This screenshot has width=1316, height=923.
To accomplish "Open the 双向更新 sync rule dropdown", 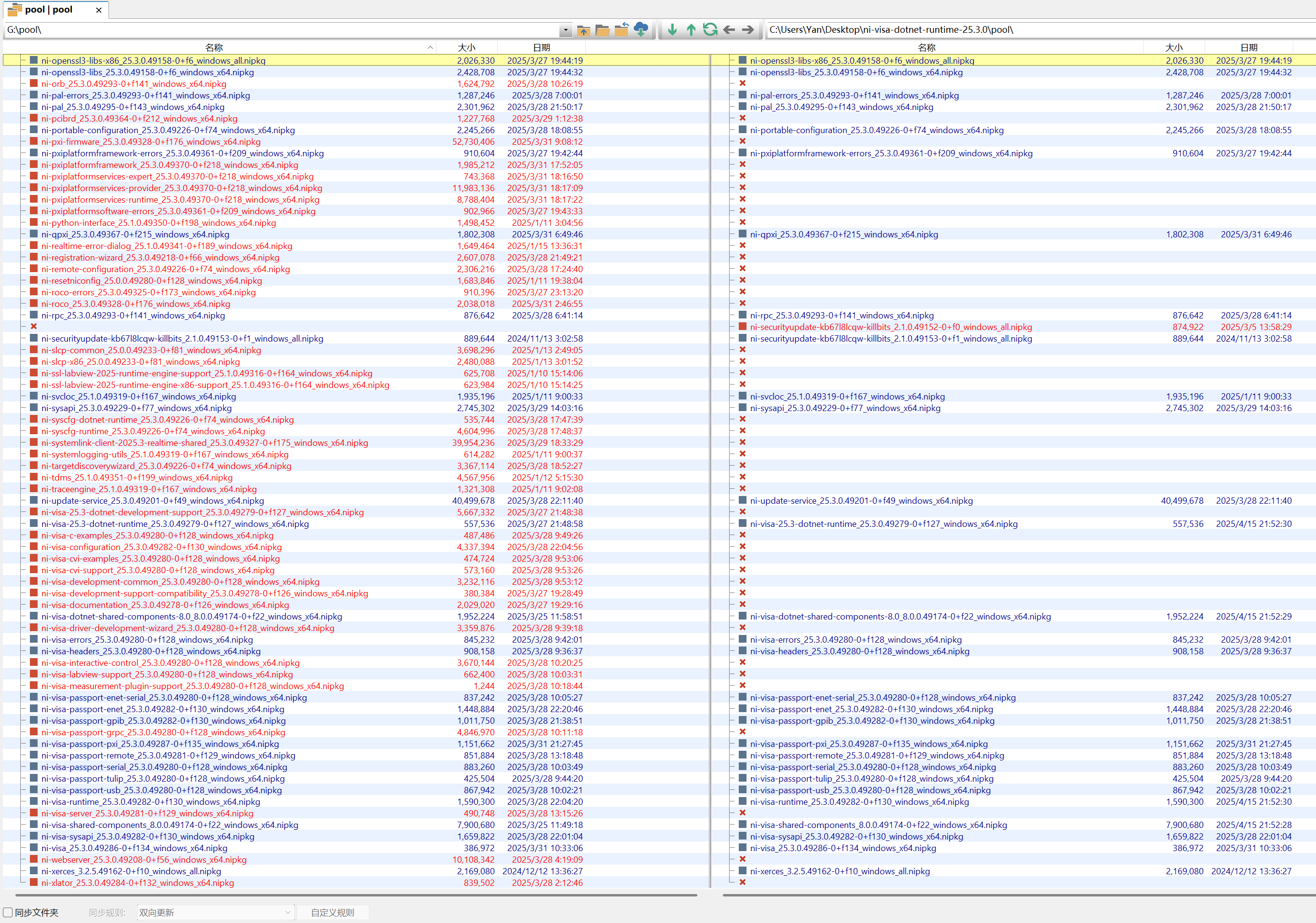I will [x=216, y=912].
